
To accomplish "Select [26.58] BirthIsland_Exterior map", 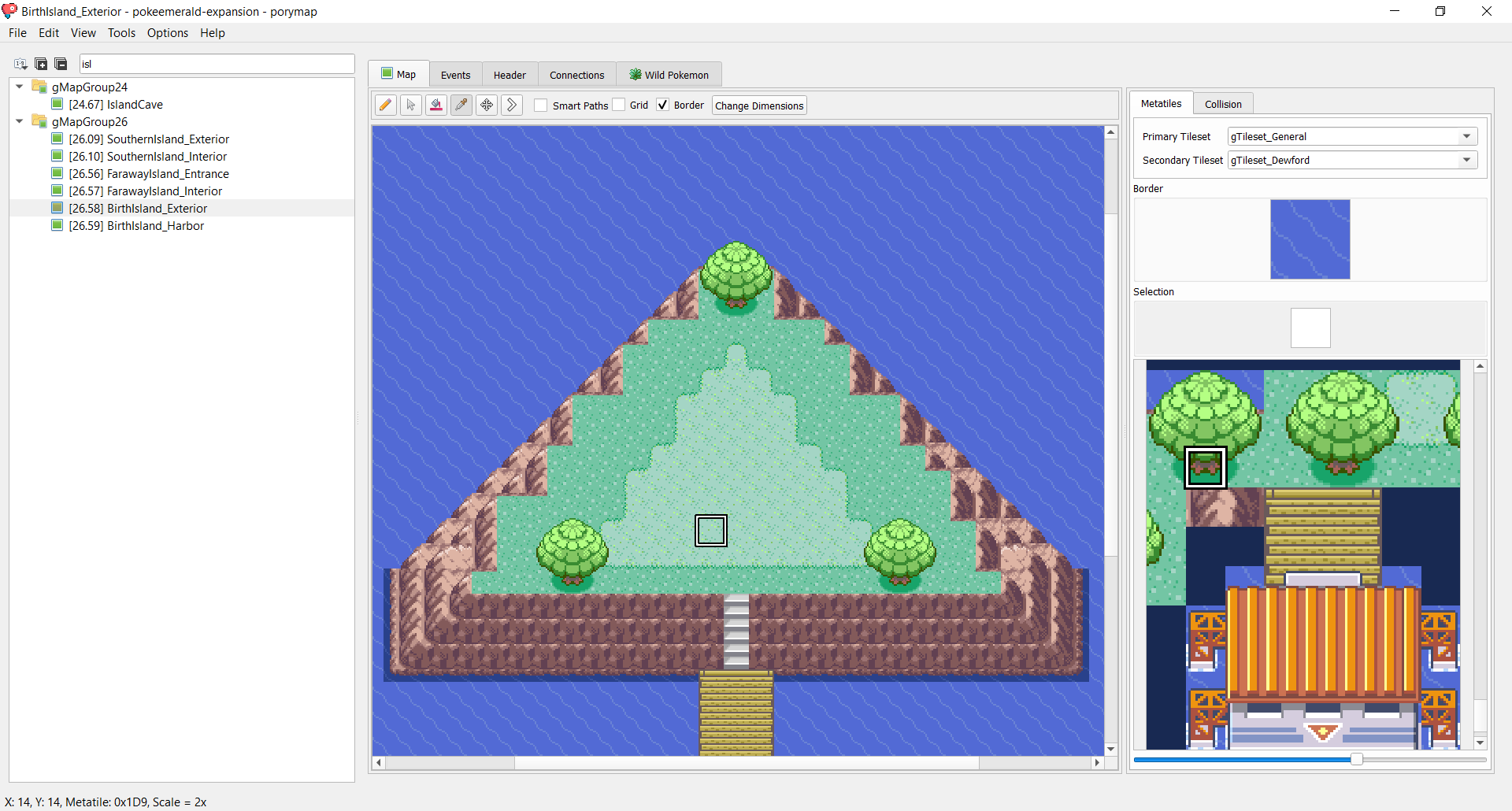I will (x=138, y=208).
